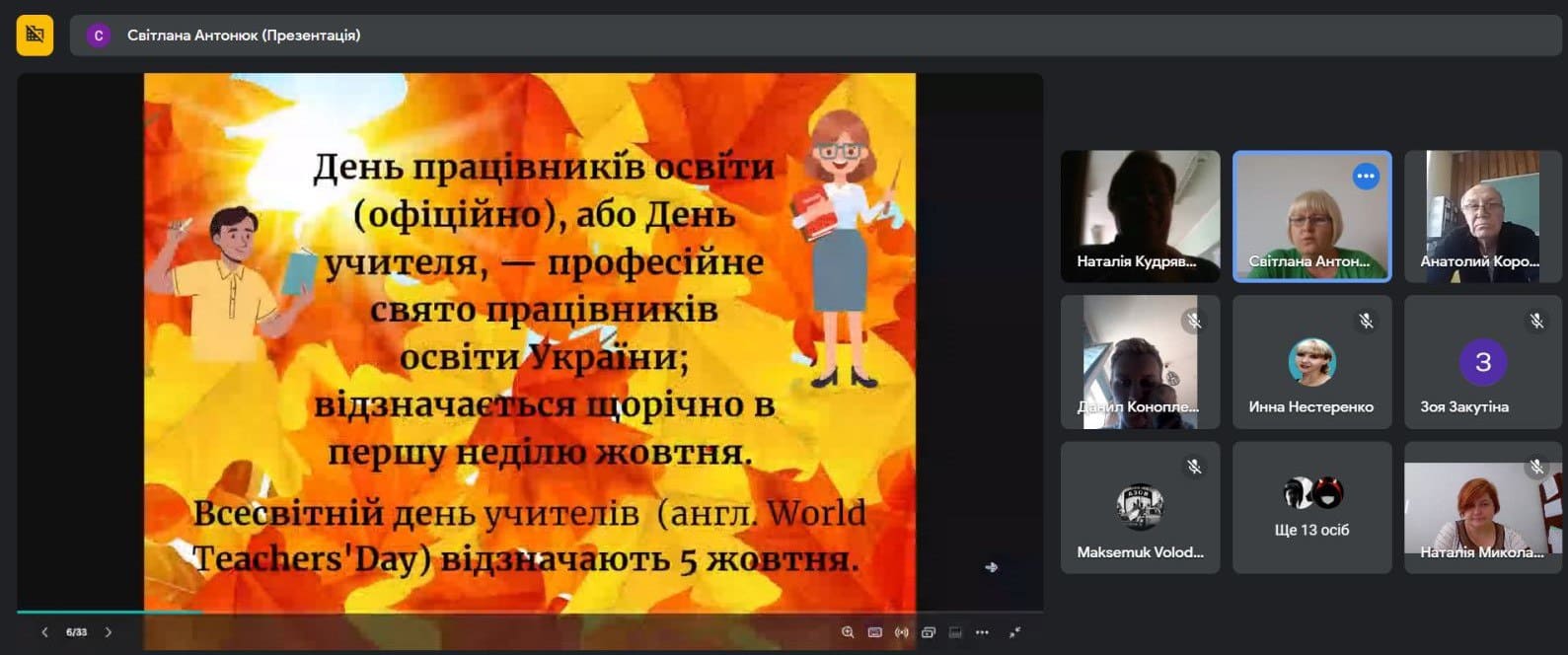The image size is (1568, 655).
Task: Go to the previous slide arrow
Action: (x=44, y=632)
